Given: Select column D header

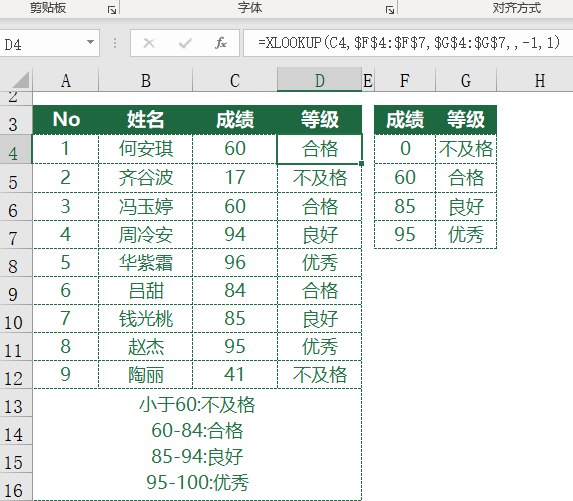Looking at the screenshot, I should [x=319, y=80].
